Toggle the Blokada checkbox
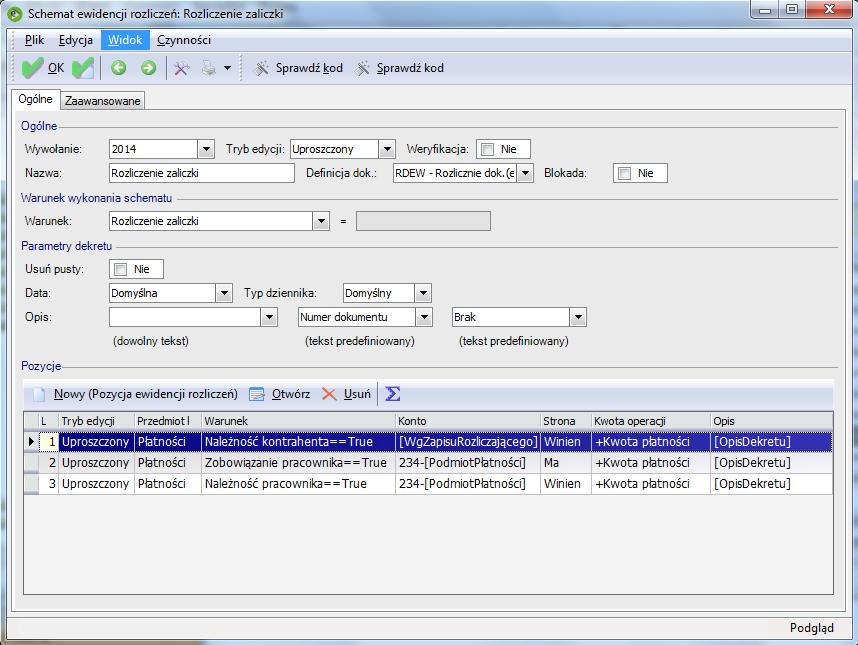 [x=624, y=173]
